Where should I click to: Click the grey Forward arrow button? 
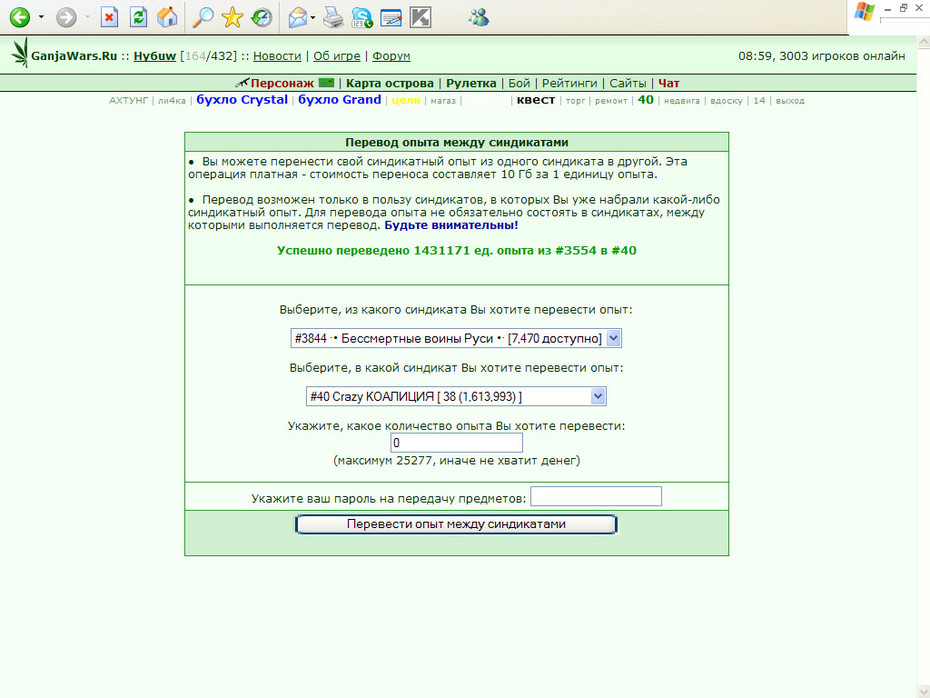point(66,17)
